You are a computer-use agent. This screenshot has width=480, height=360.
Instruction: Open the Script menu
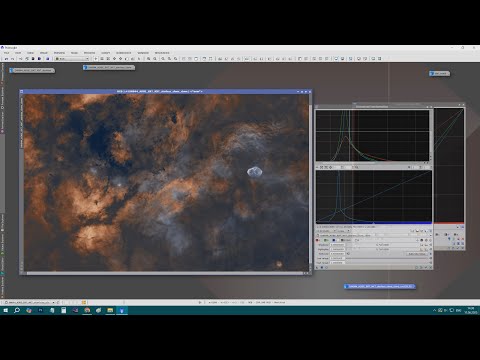pyautogui.click(x=106, y=53)
